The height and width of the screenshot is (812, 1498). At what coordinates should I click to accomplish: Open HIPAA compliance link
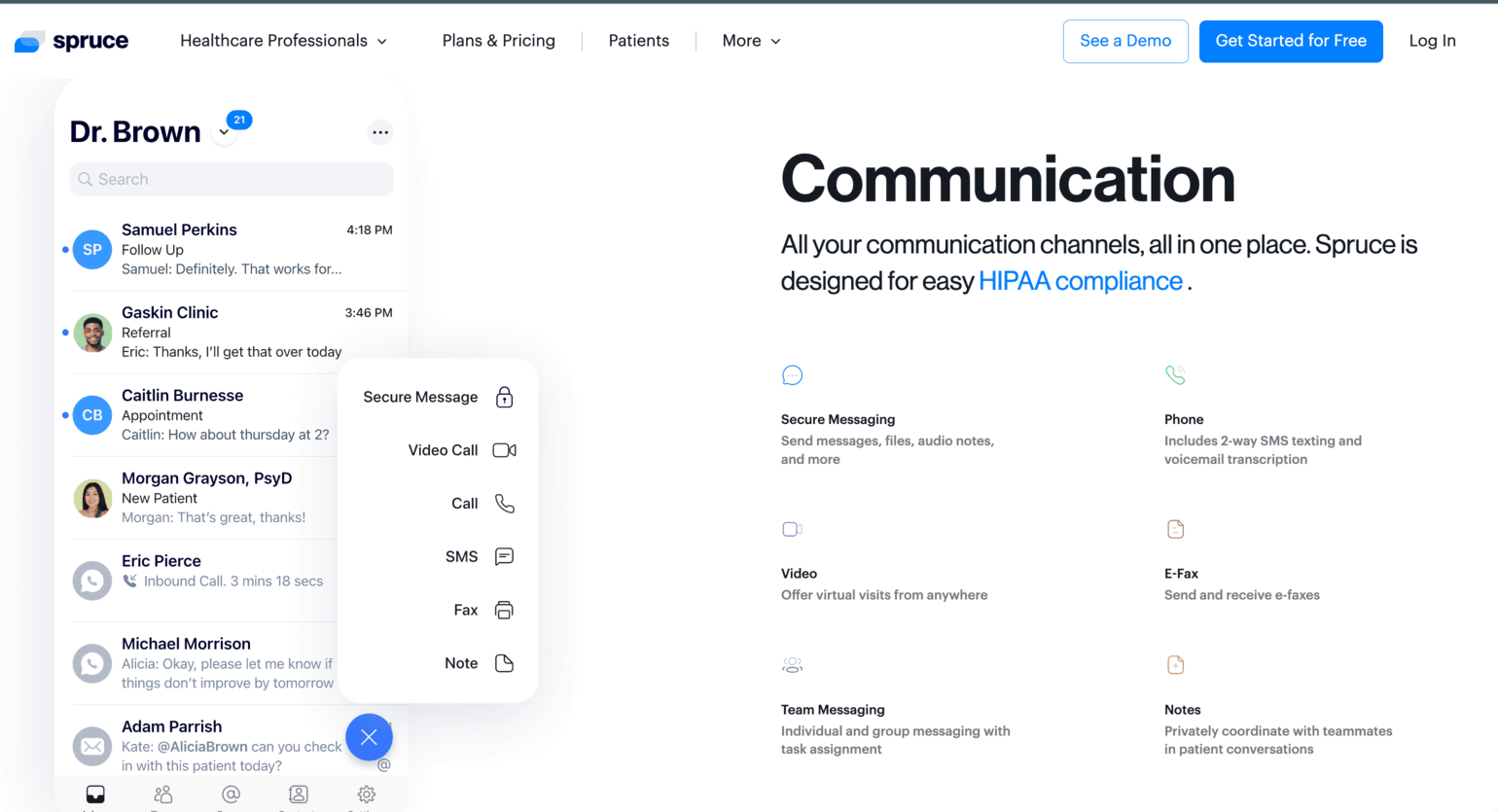(x=1080, y=281)
